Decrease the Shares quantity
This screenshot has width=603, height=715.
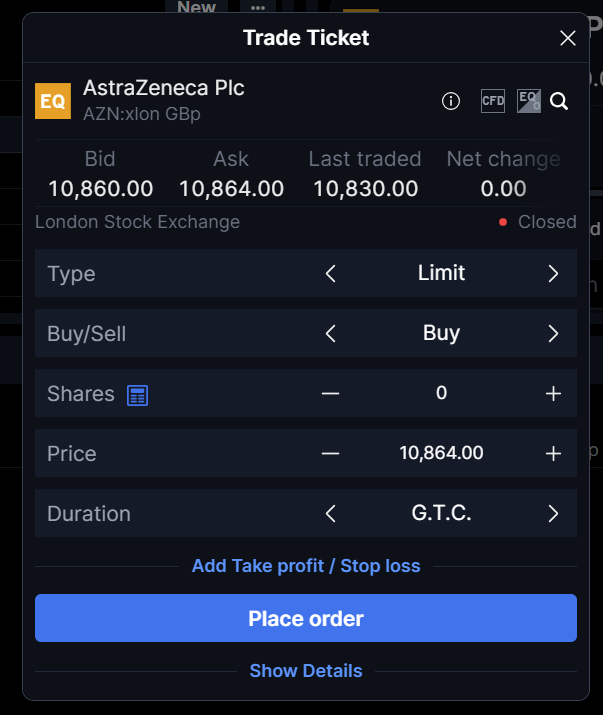tap(331, 394)
